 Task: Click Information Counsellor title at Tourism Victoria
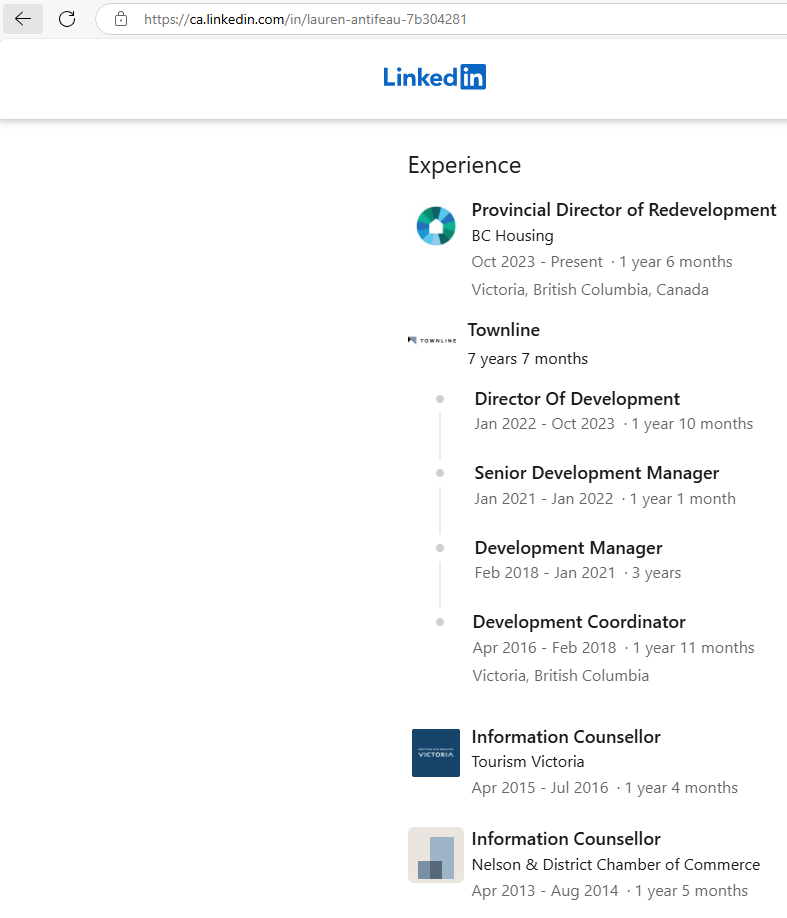pyautogui.click(x=566, y=737)
